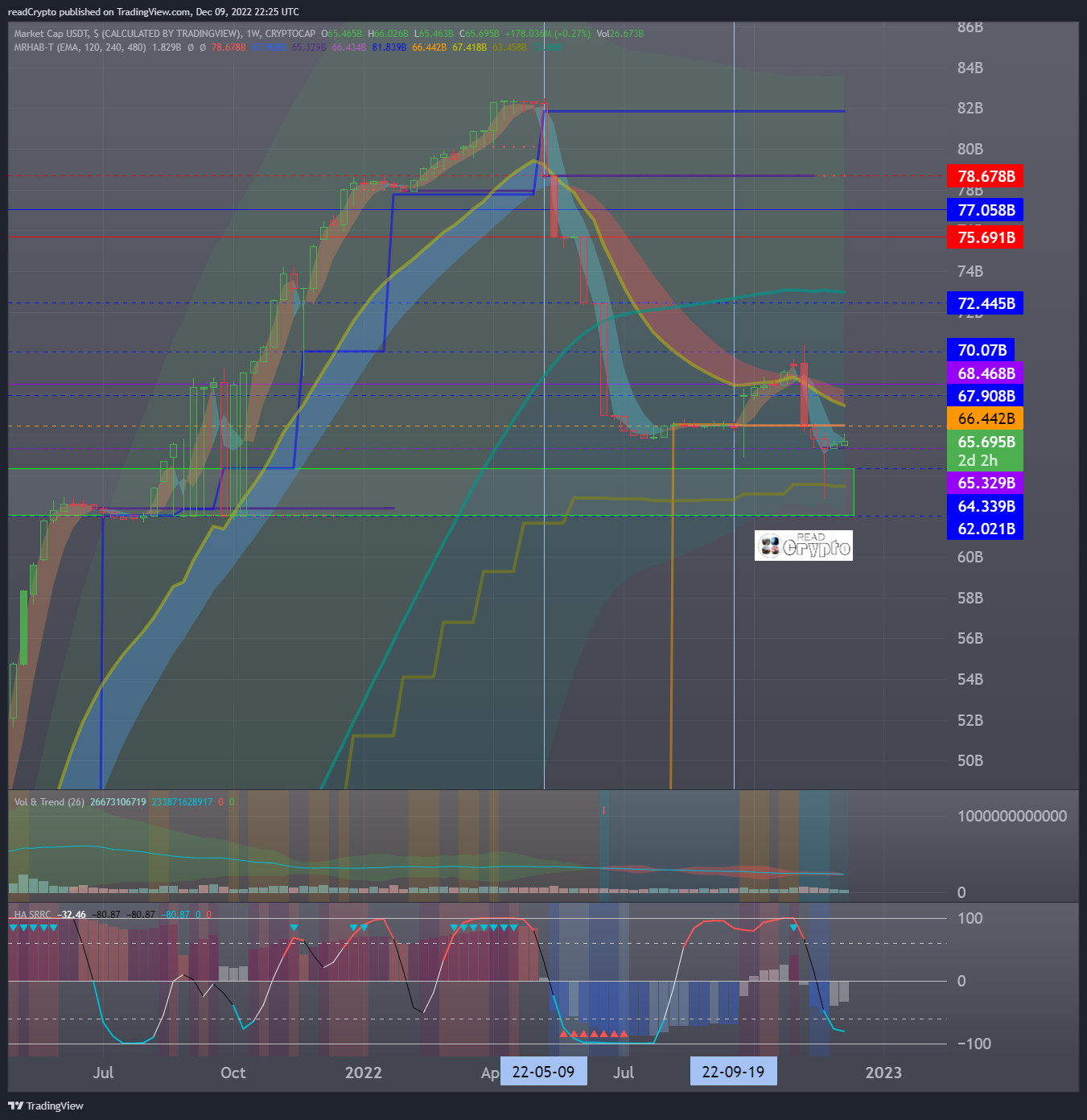Click the 26673106719 volume value in legend
This screenshot has width=1087, height=1120.
118,802
